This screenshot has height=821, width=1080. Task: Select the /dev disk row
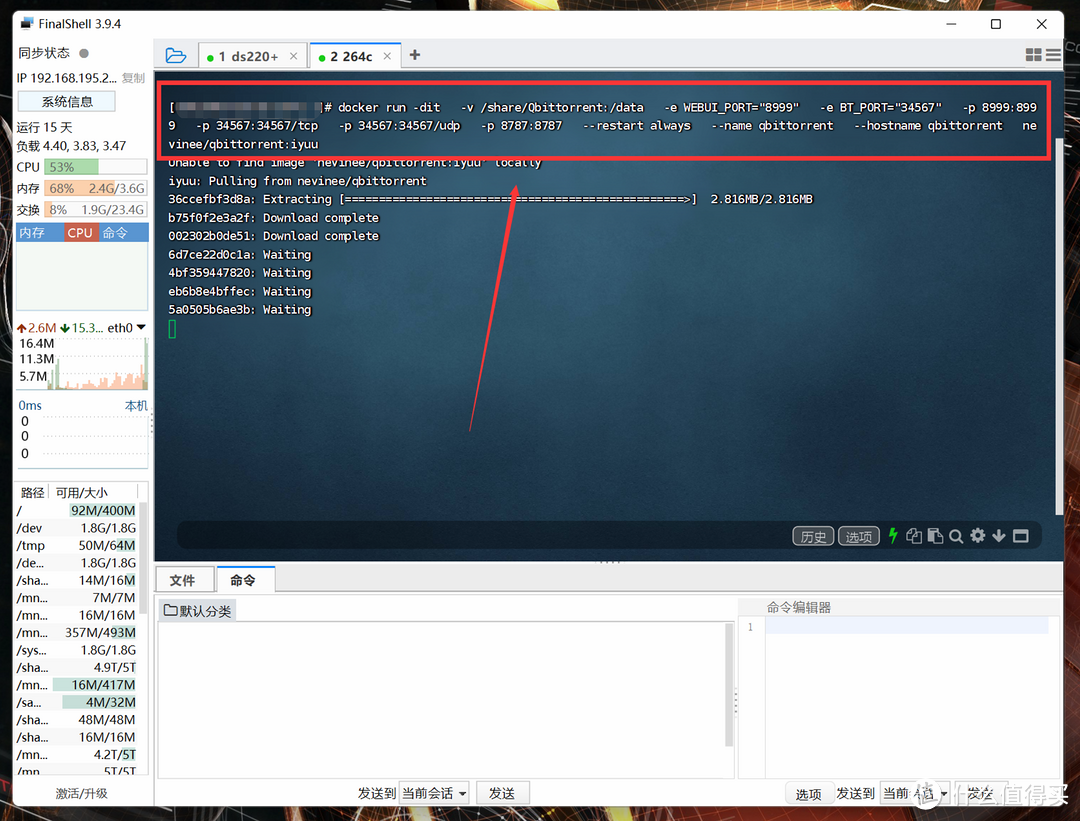[x=77, y=528]
